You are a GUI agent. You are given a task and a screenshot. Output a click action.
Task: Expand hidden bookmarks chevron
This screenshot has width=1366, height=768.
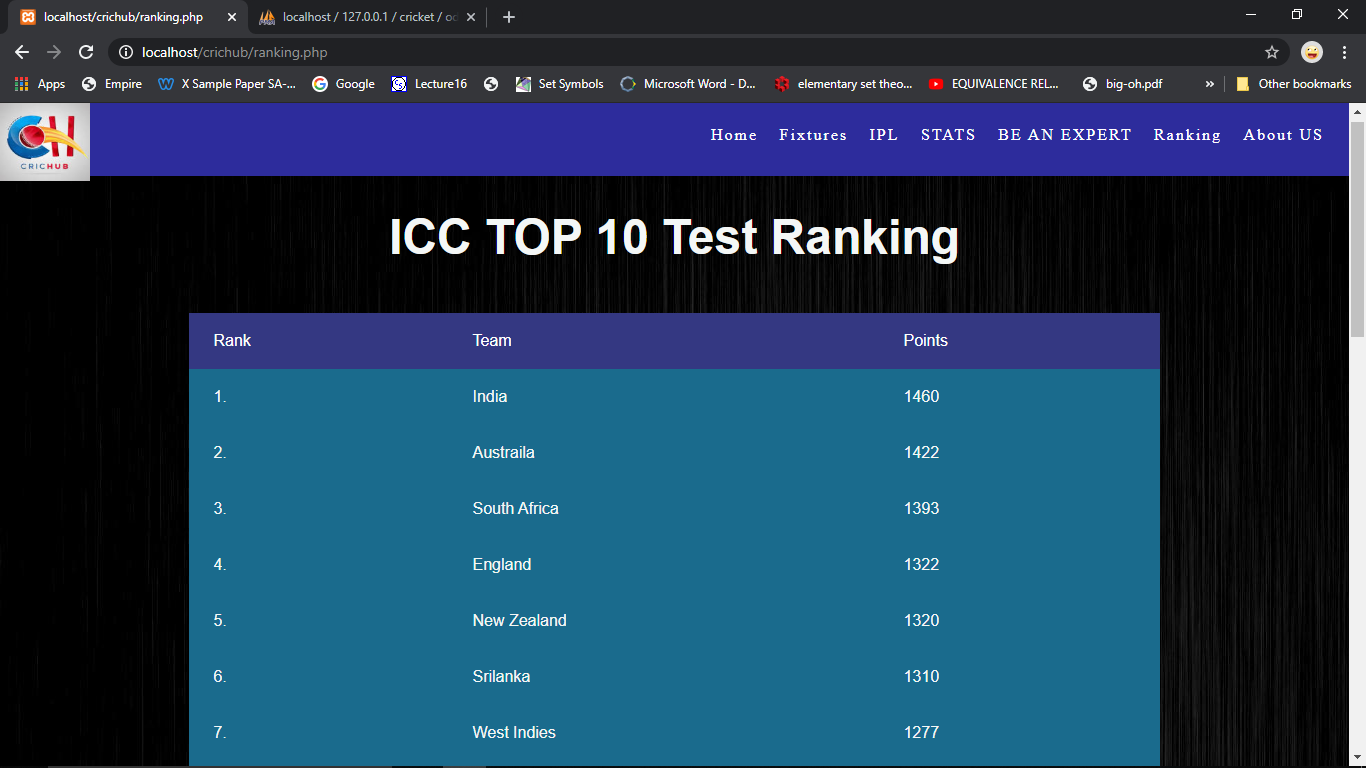coord(1210,84)
